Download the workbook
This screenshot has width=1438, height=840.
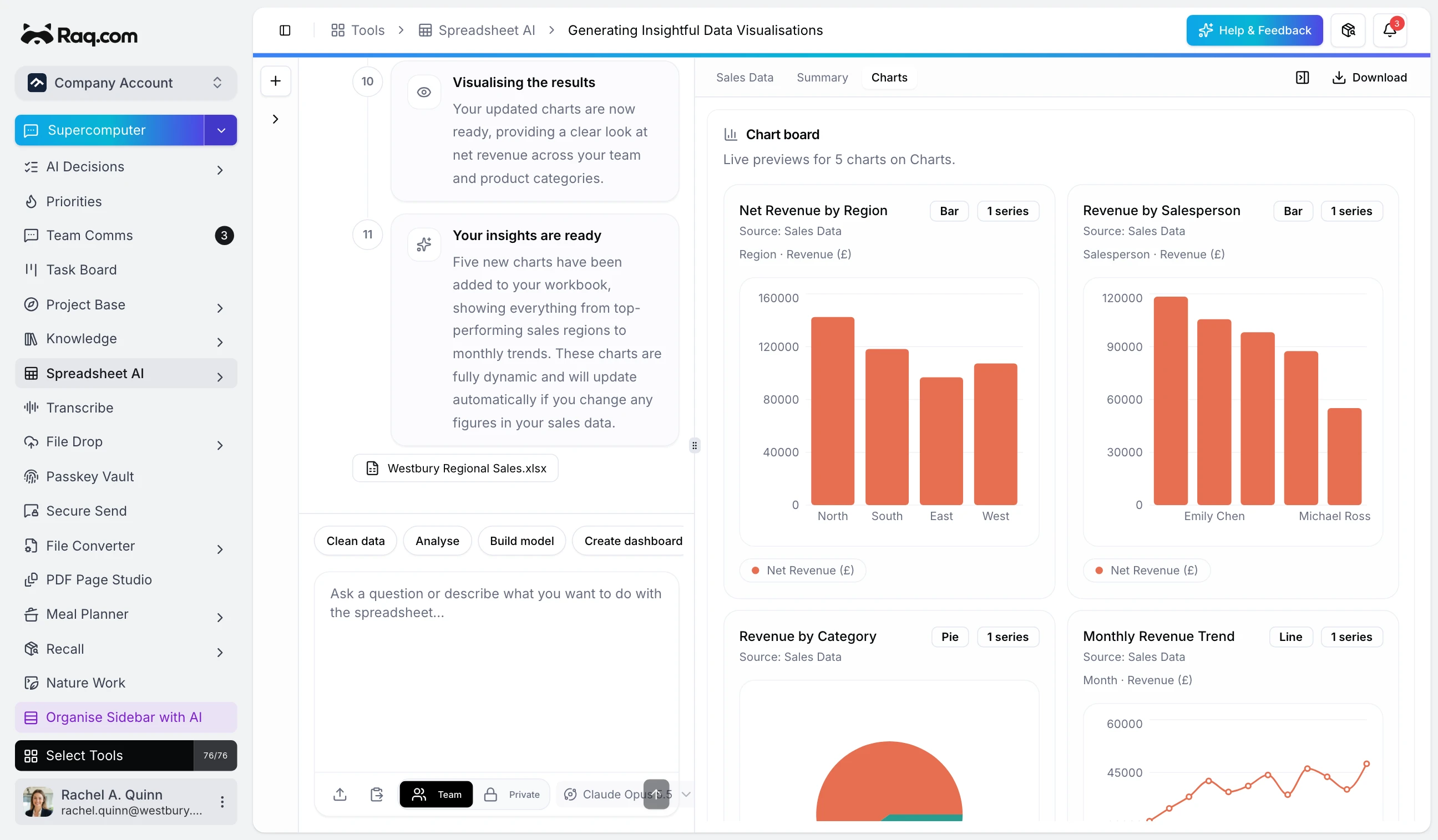pyautogui.click(x=1369, y=78)
